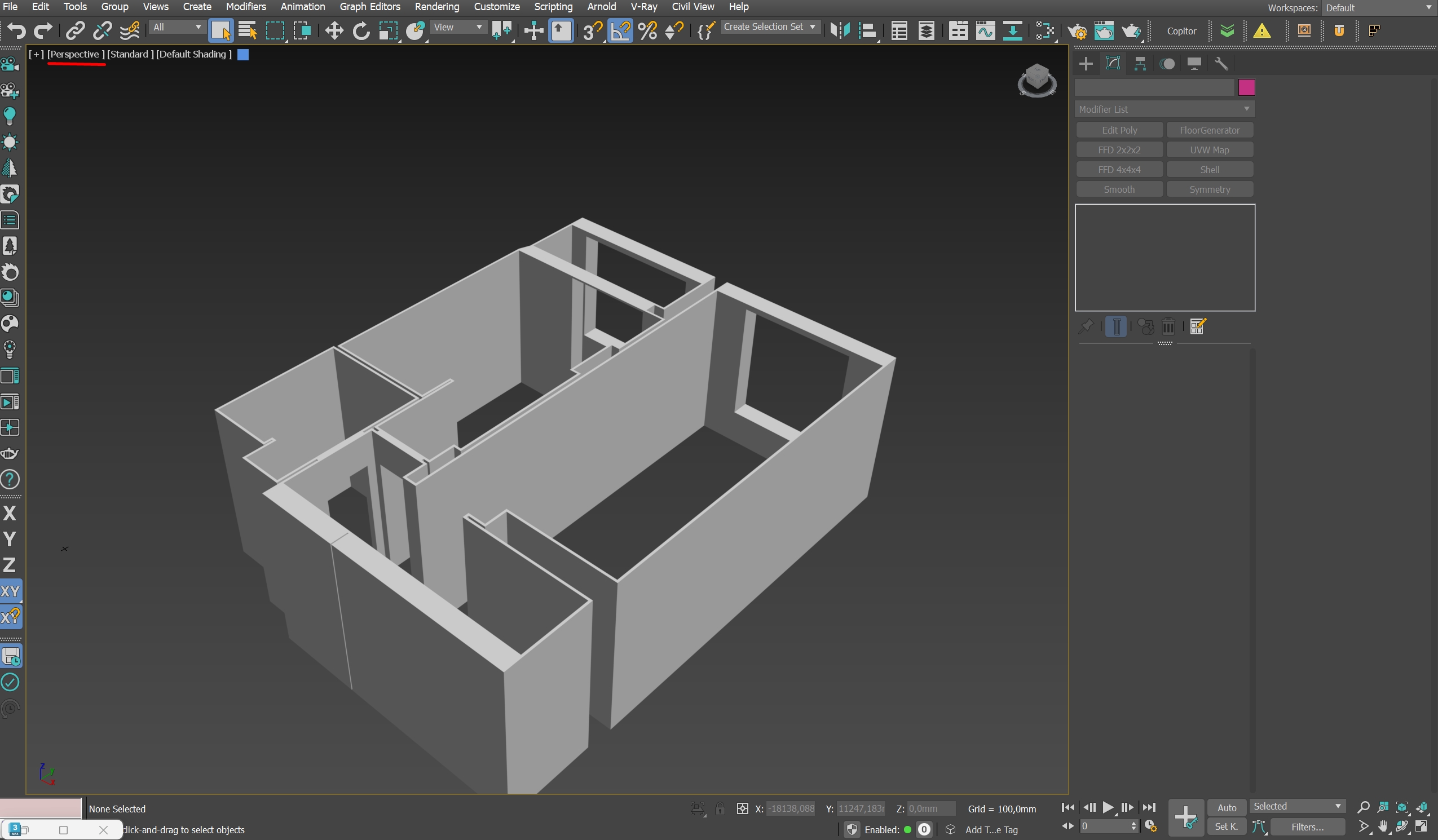The image size is (1438, 840).
Task: Expand the Modifier List dropdown
Action: click(x=1164, y=109)
